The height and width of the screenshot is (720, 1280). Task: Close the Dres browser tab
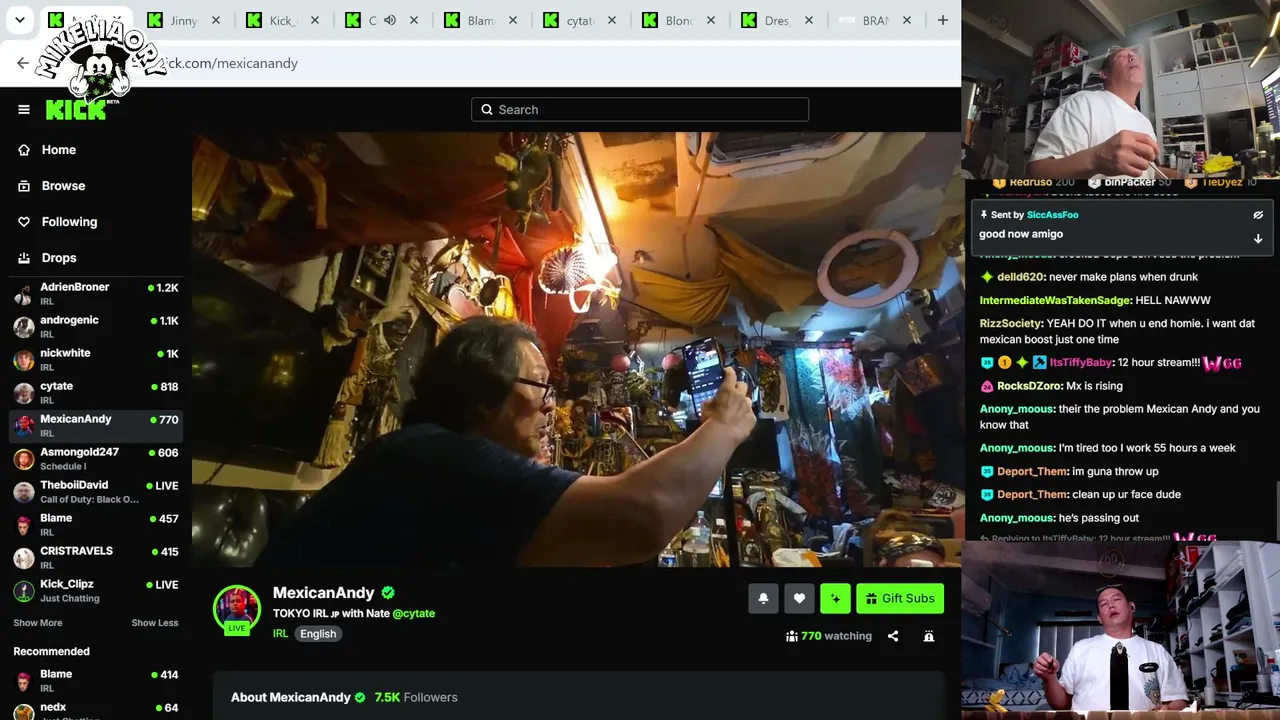point(808,20)
